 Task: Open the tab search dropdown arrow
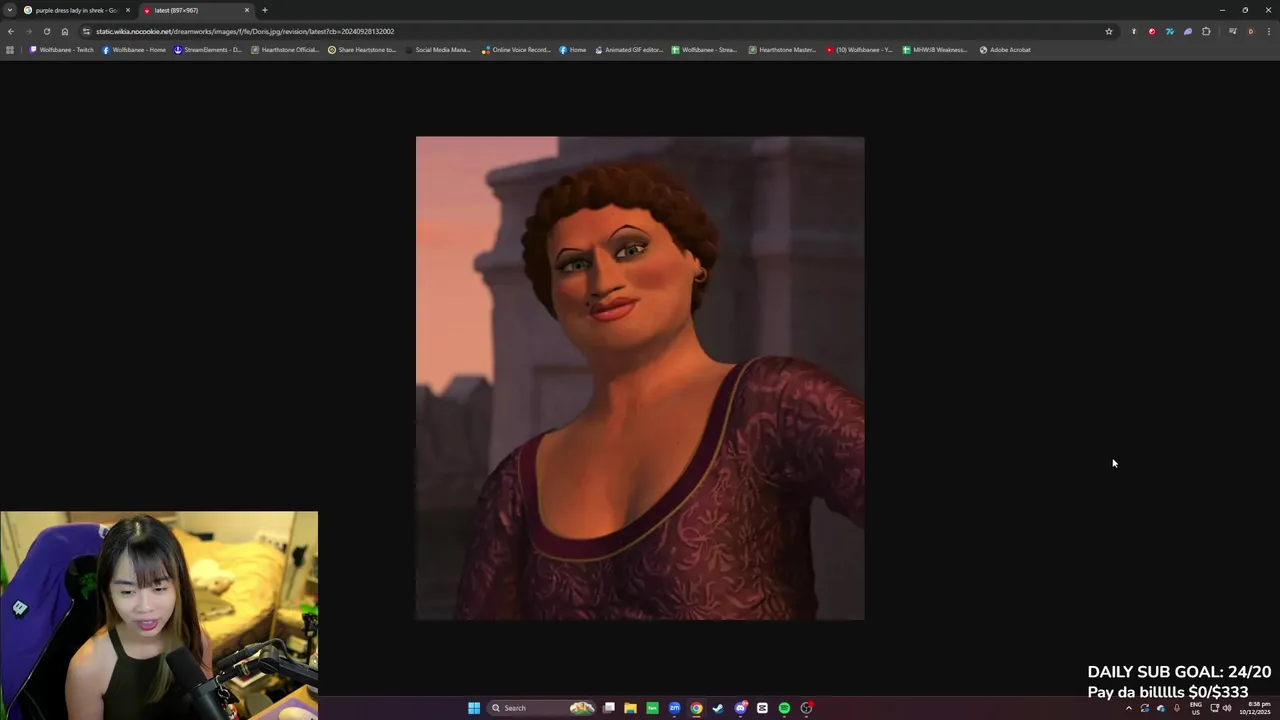coord(10,10)
